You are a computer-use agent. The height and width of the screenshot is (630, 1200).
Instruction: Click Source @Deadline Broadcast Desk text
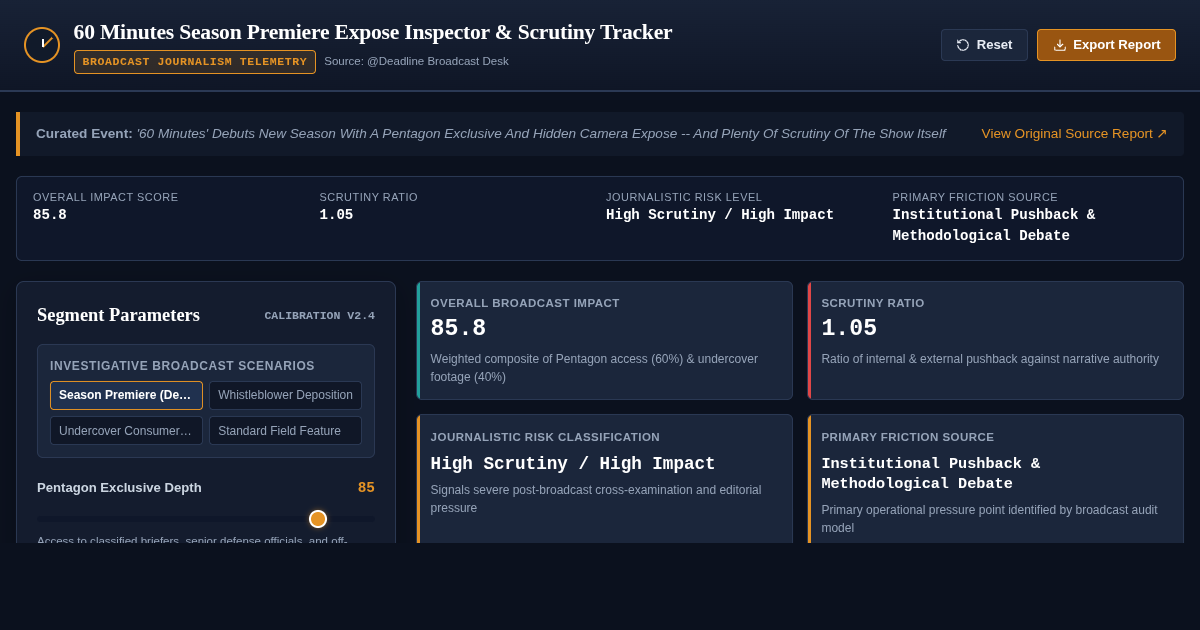(x=416, y=61)
